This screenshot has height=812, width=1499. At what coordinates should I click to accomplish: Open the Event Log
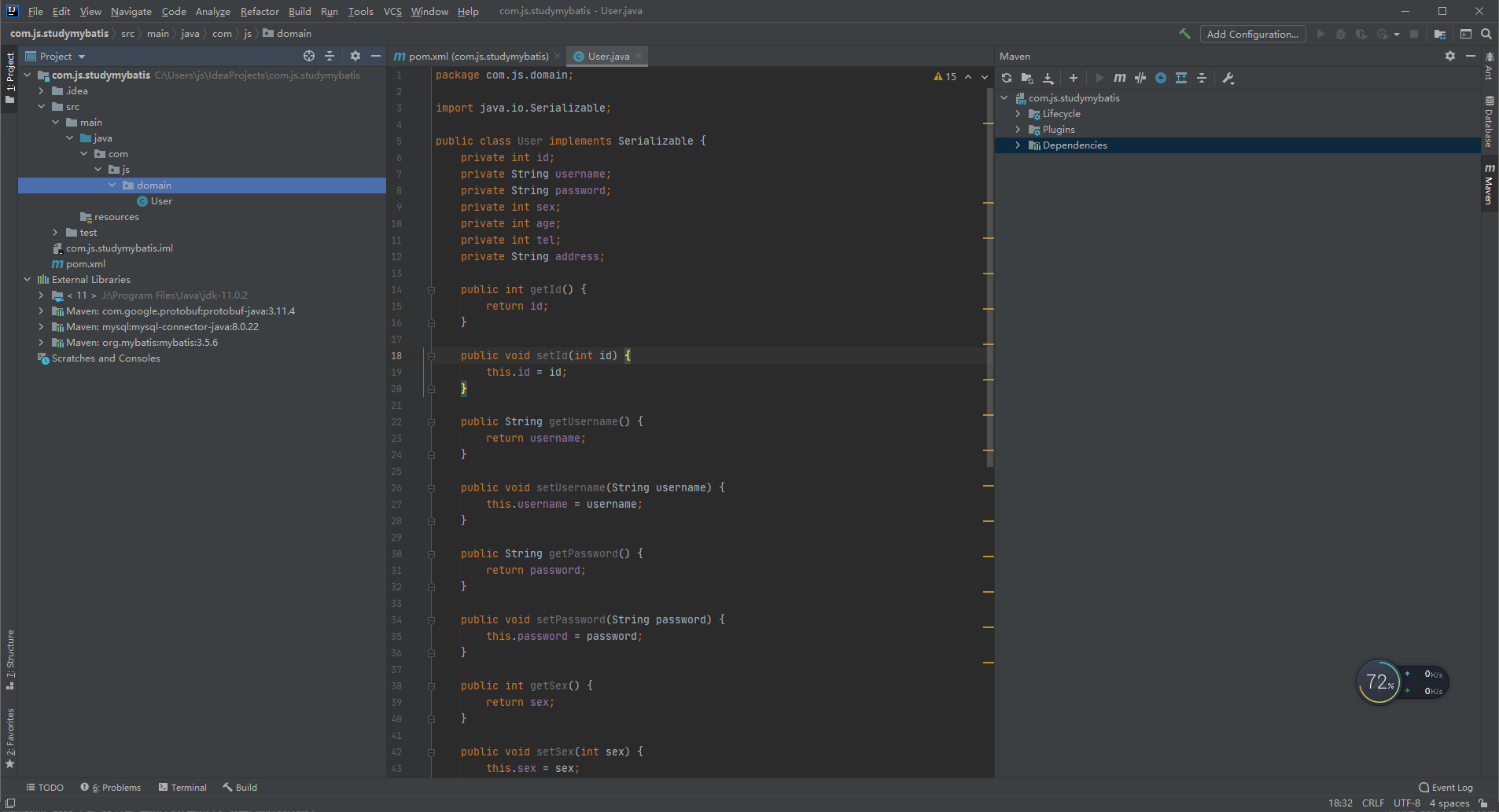point(1446,787)
